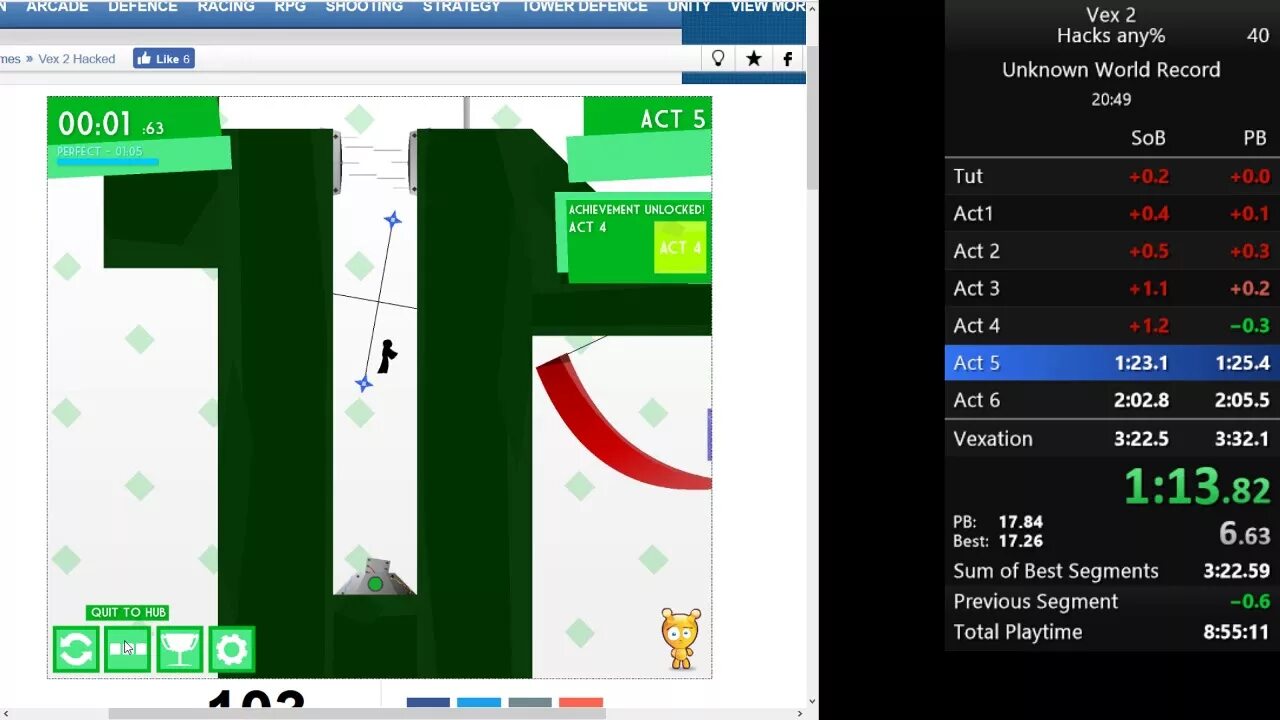1280x720 pixels.
Task: Click the main timer 1:13.82
Action: [x=1197, y=487]
